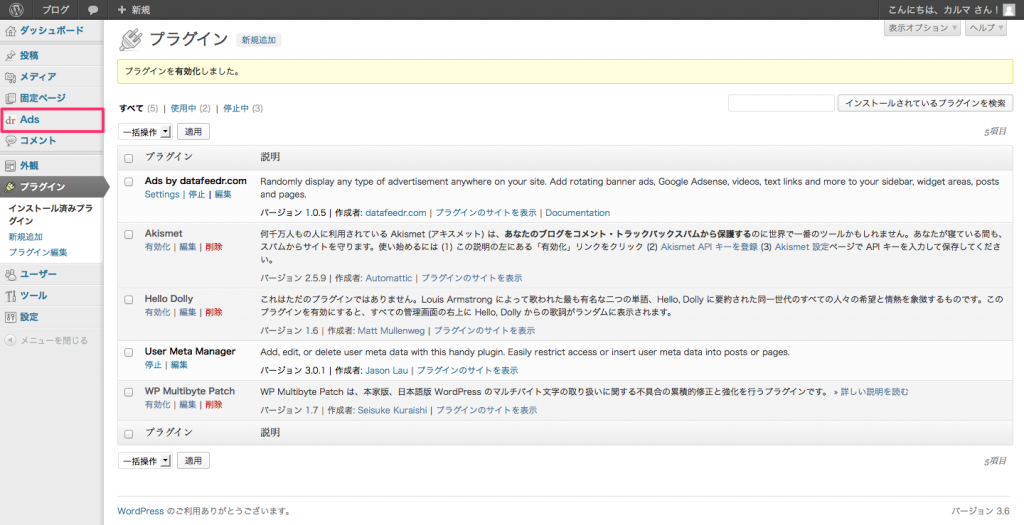Toggle select-all checkbox in table header

[129, 158]
